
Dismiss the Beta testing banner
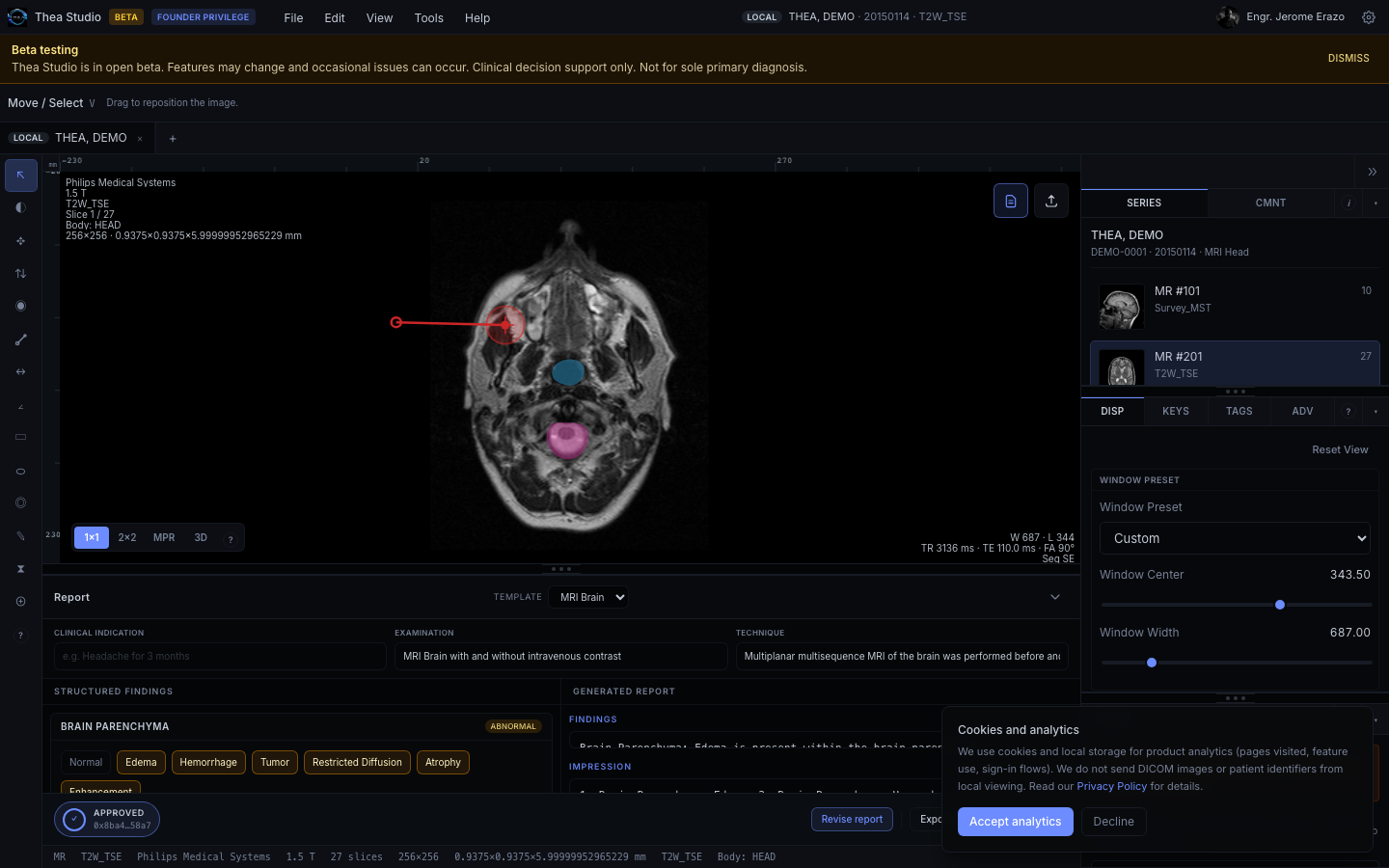click(1348, 58)
